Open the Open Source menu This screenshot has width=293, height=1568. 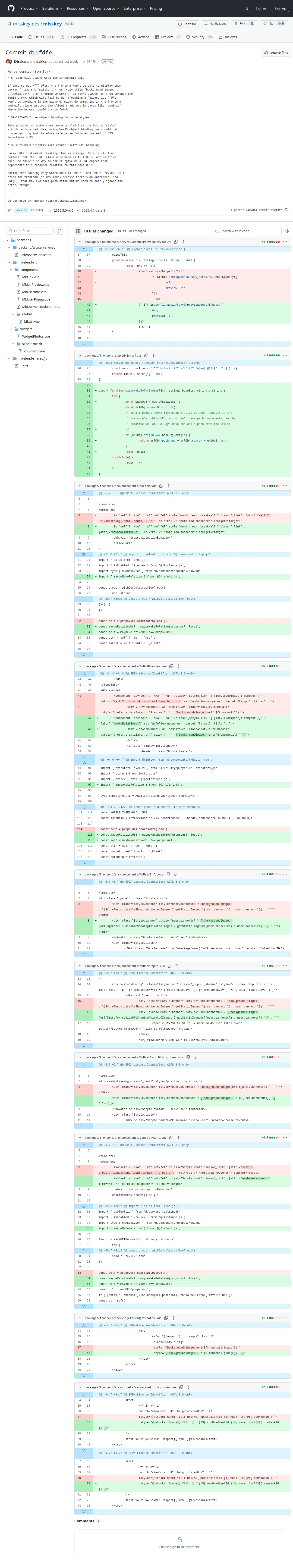coord(106,9)
